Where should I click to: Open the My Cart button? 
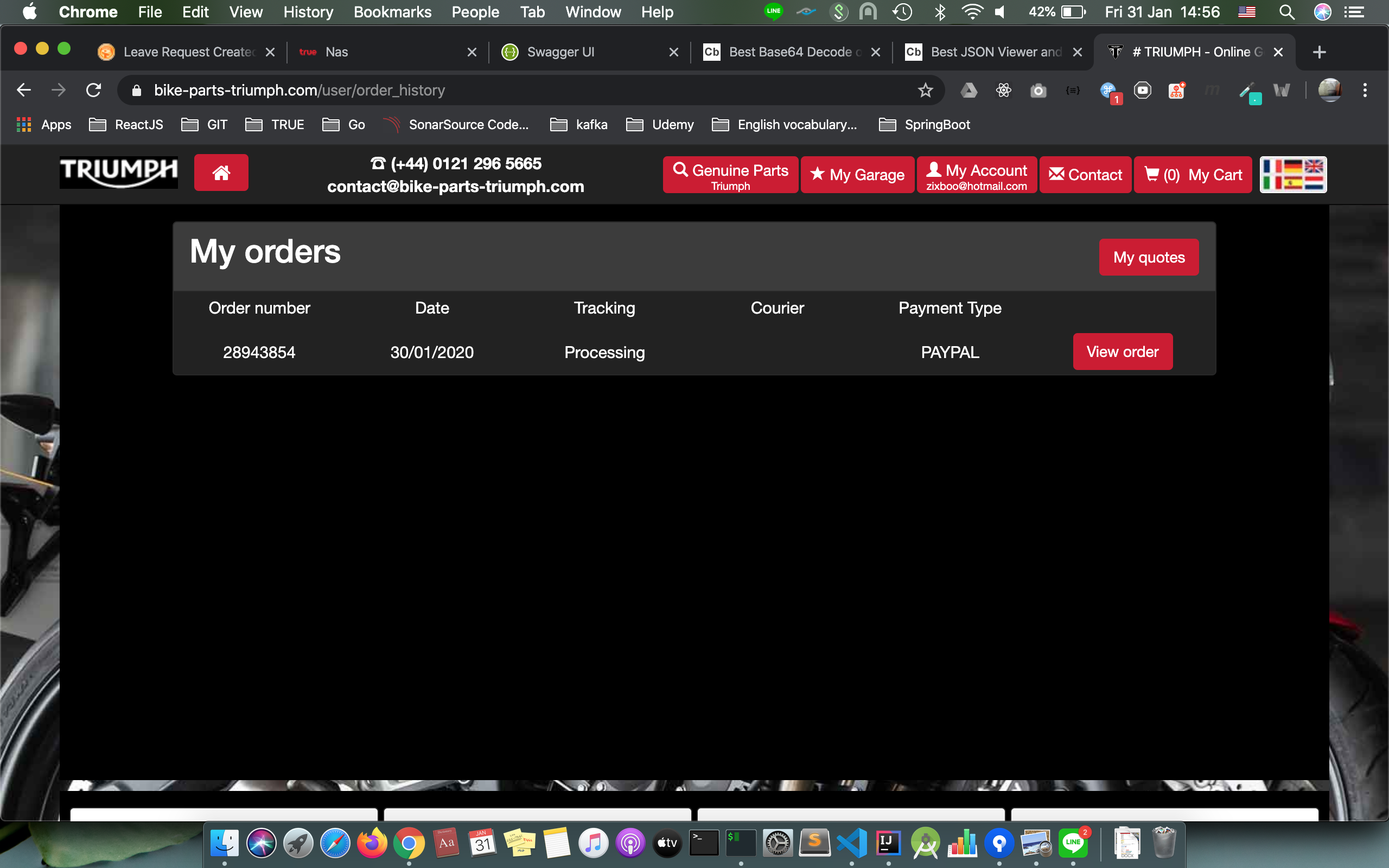pyautogui.click(x=1193, y=175)
